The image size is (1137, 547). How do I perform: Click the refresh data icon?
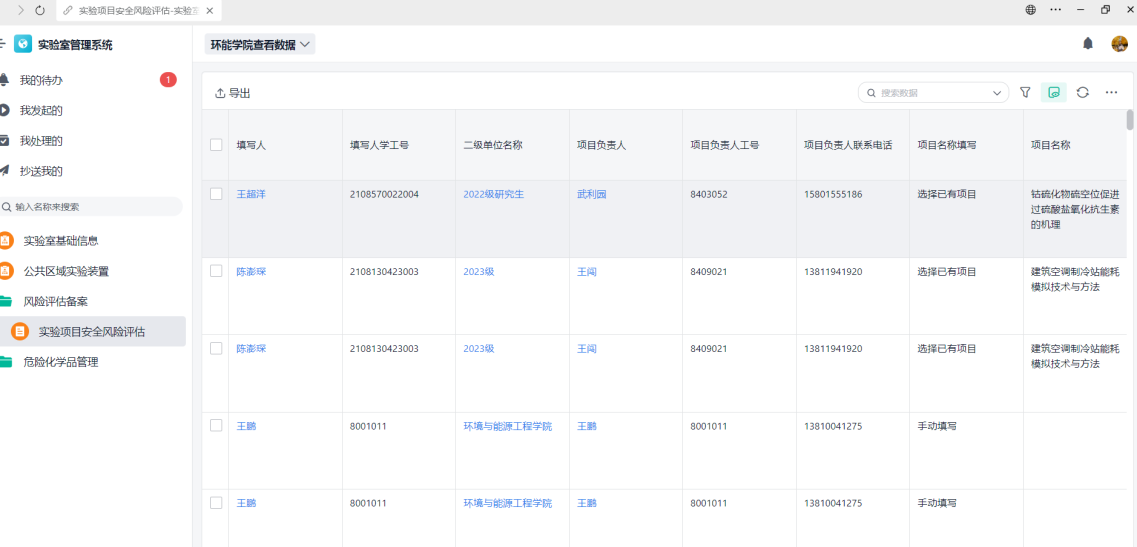point(1082,92)
